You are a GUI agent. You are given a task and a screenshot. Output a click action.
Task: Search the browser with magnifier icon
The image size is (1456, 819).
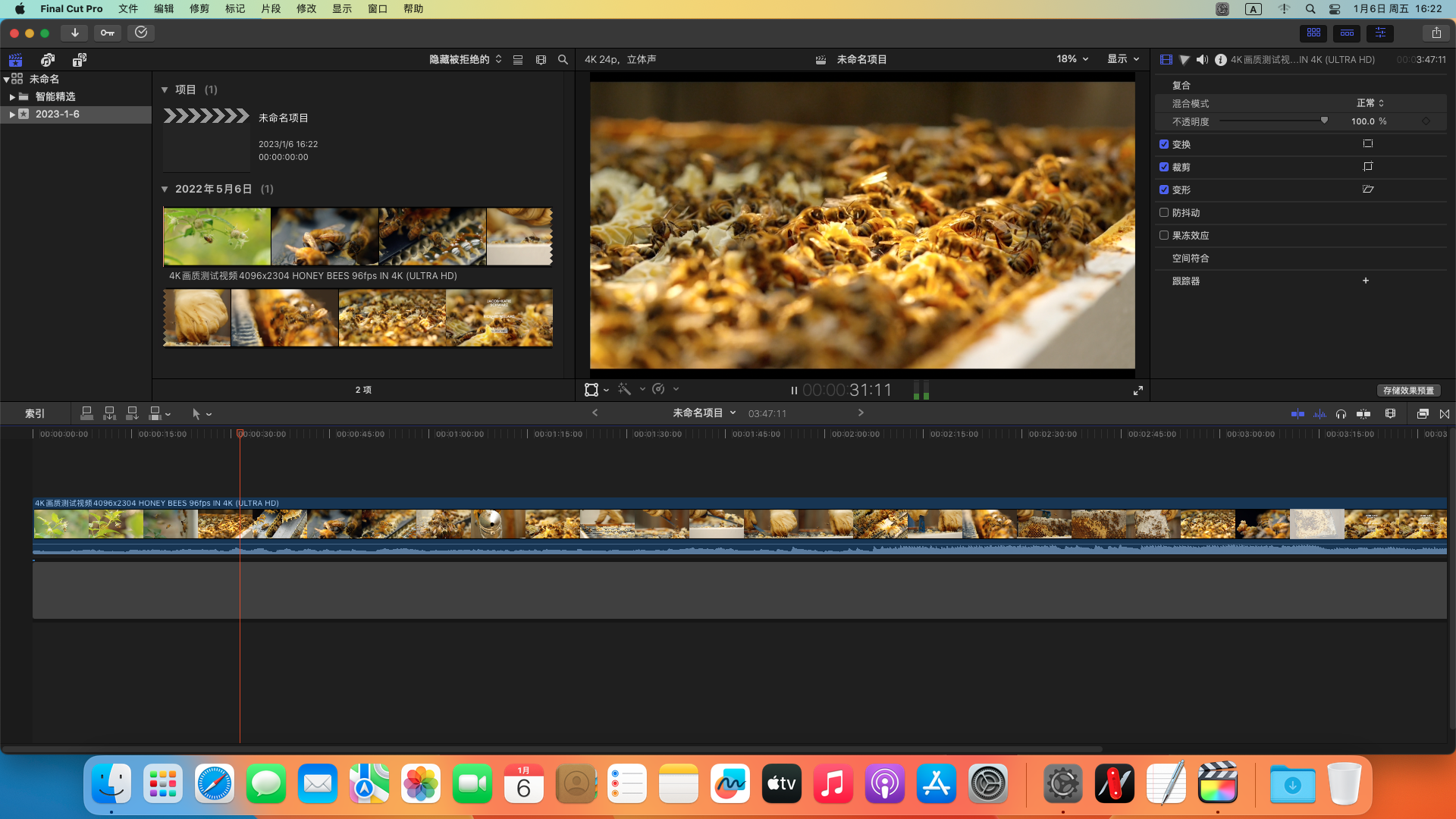click(563, 59)
